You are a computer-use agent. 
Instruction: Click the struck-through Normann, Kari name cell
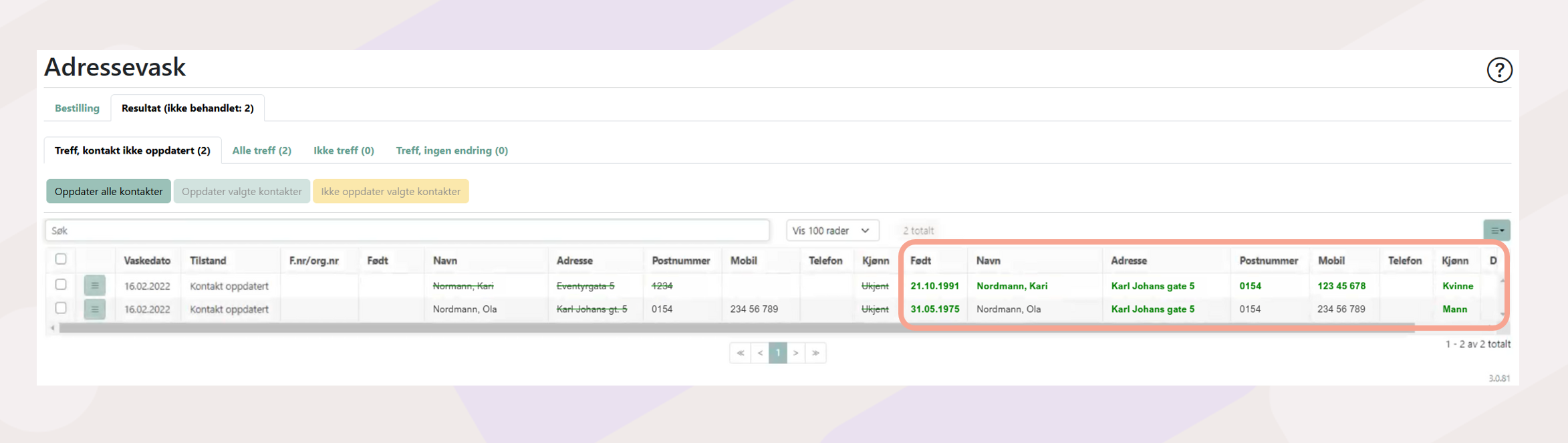[463, 286]
